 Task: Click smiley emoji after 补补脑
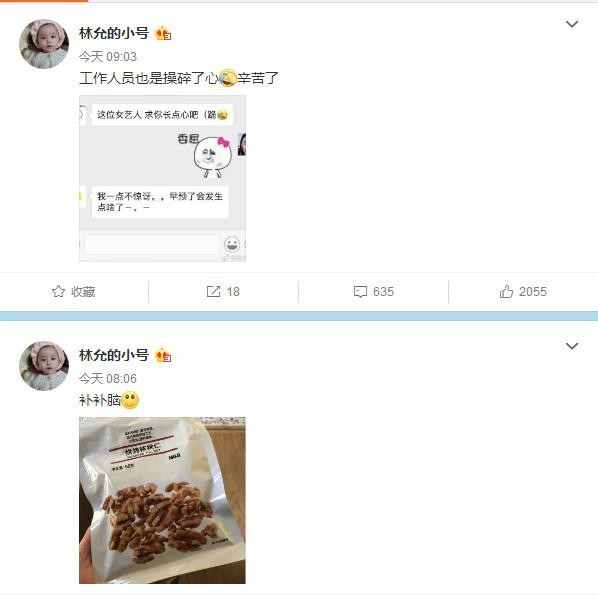coord(130,400)
